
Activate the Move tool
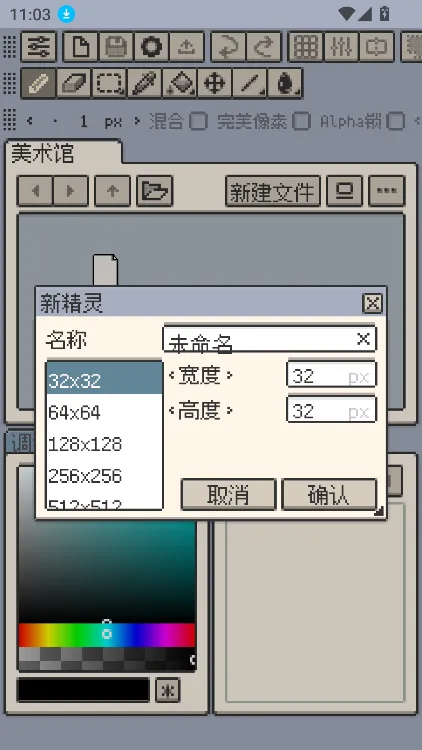[215, 84]
